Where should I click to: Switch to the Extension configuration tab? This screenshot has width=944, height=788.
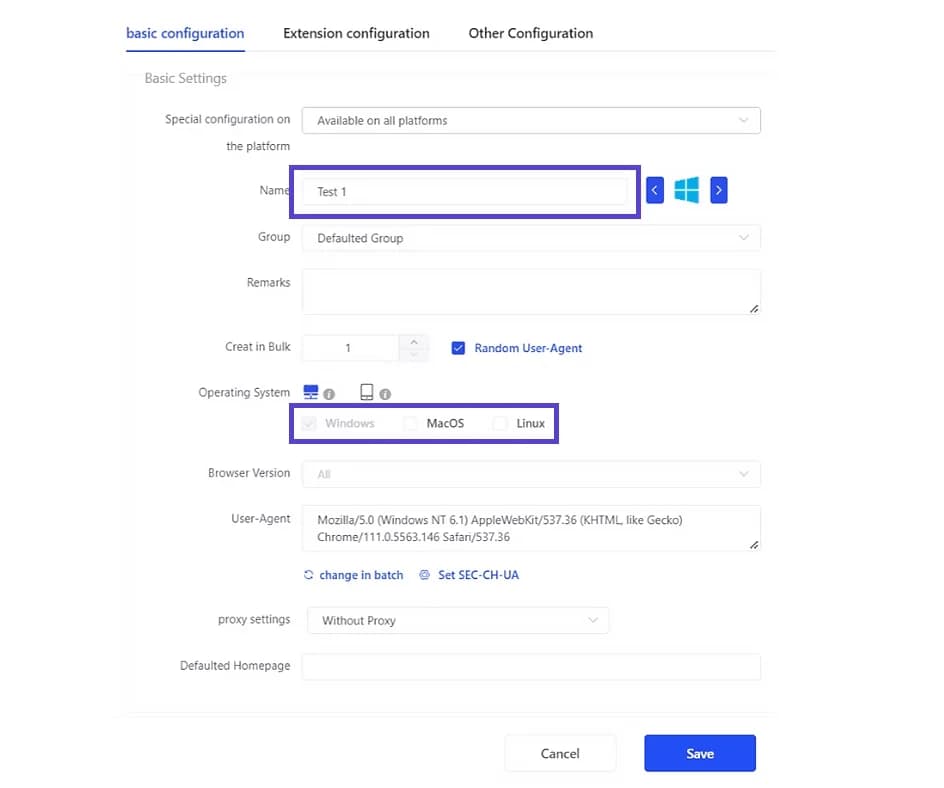click(x=356, y=33)
